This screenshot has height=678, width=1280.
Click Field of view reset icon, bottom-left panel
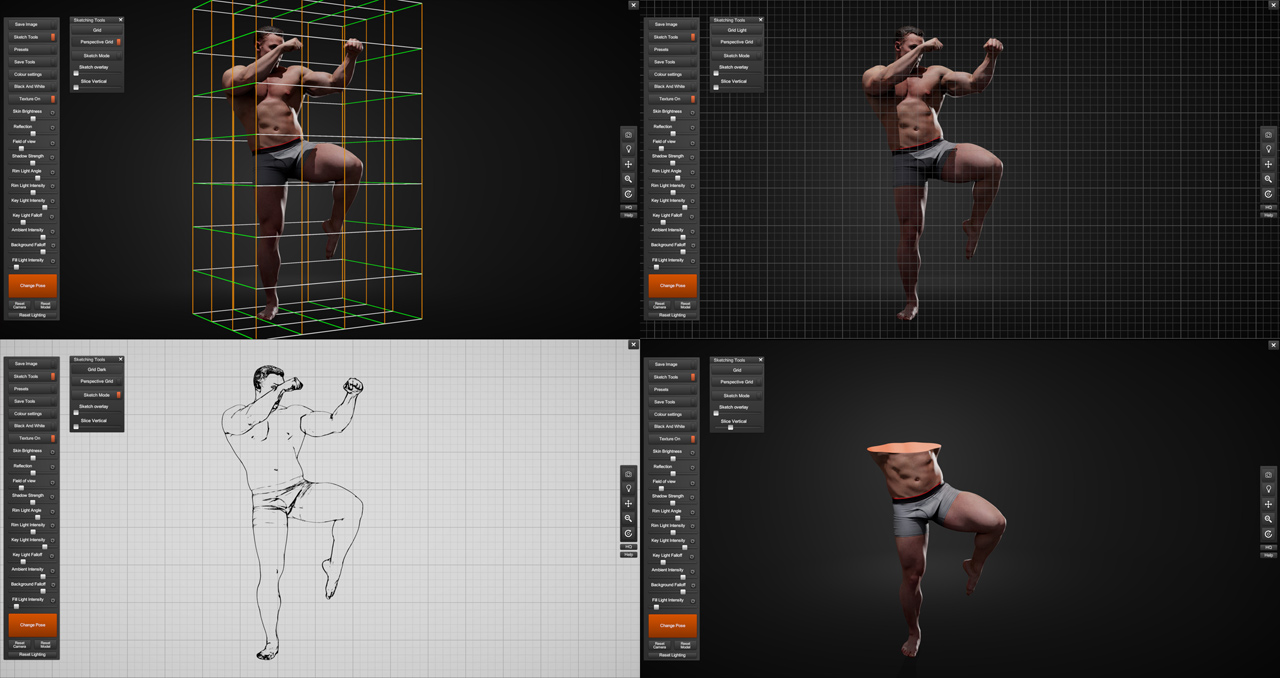pos(53,481)
